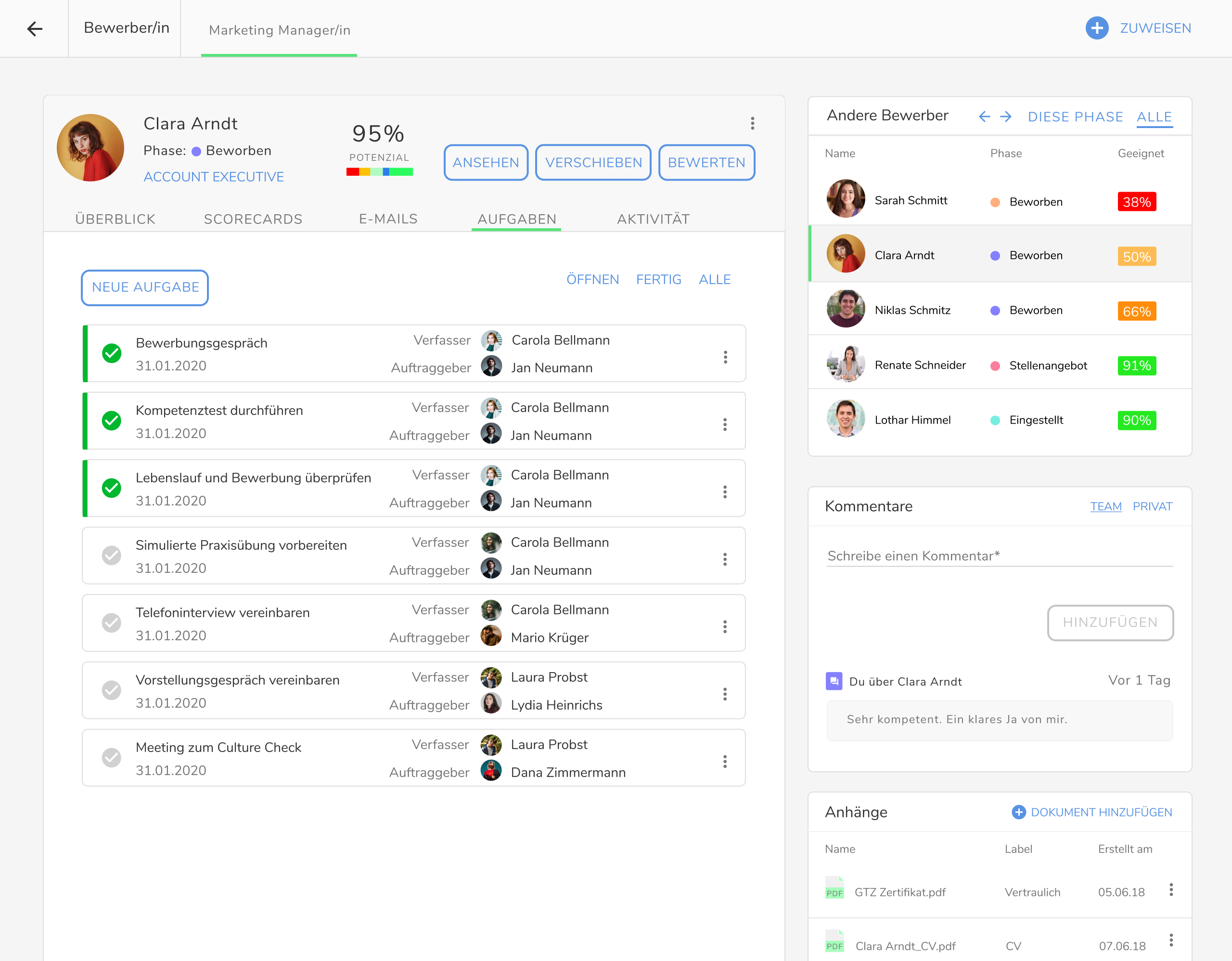Click the blue plus Zuweisen icon

[1096, 28]
